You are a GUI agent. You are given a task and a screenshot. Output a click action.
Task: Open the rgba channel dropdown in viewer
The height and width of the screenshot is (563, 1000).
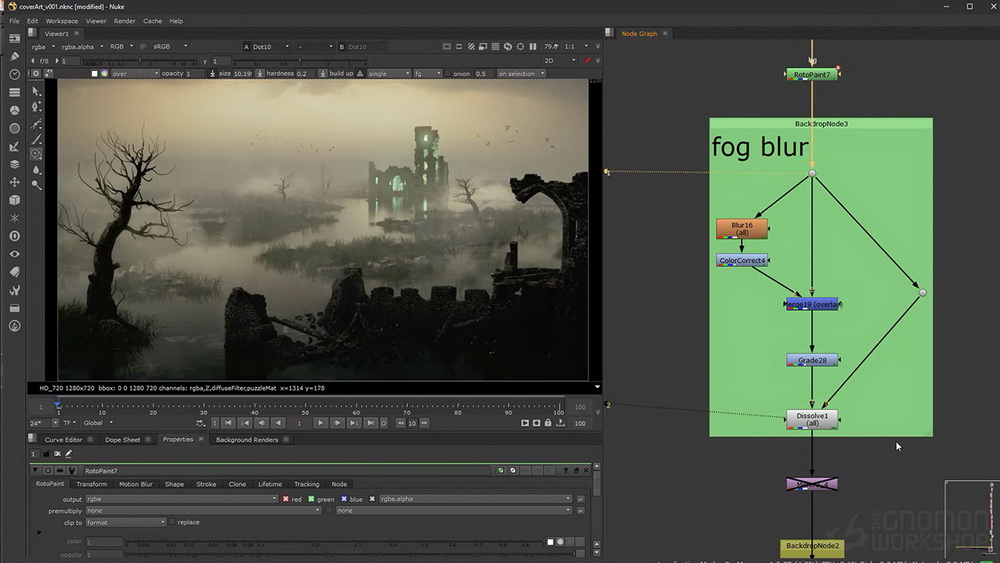(x=44, y=47)
